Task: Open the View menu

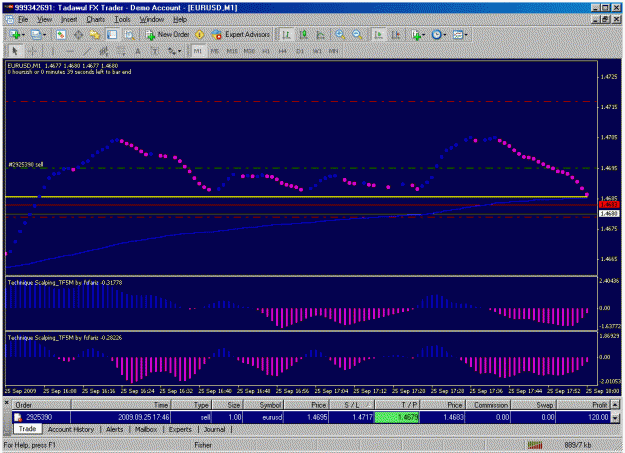Action: 45,20
